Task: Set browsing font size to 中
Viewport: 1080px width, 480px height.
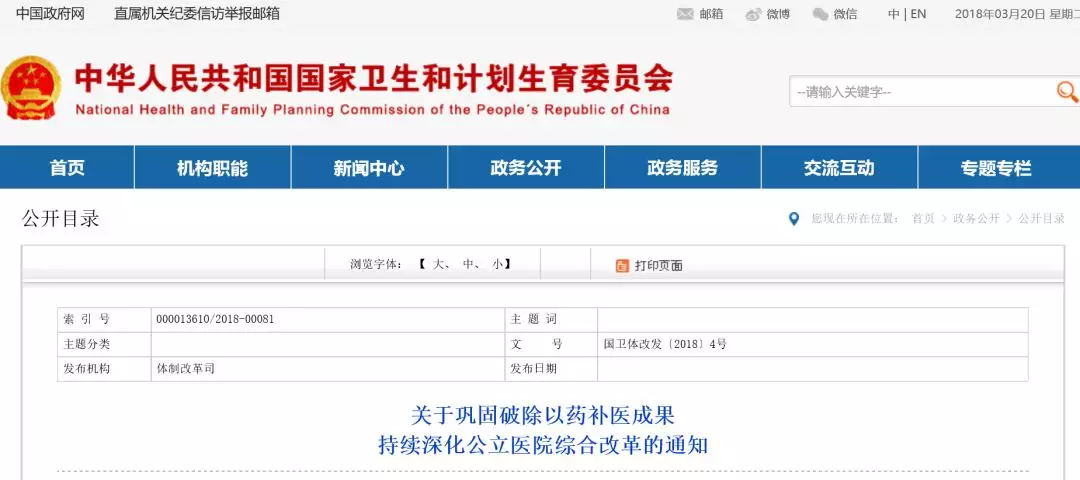Action: coord(468,264)
